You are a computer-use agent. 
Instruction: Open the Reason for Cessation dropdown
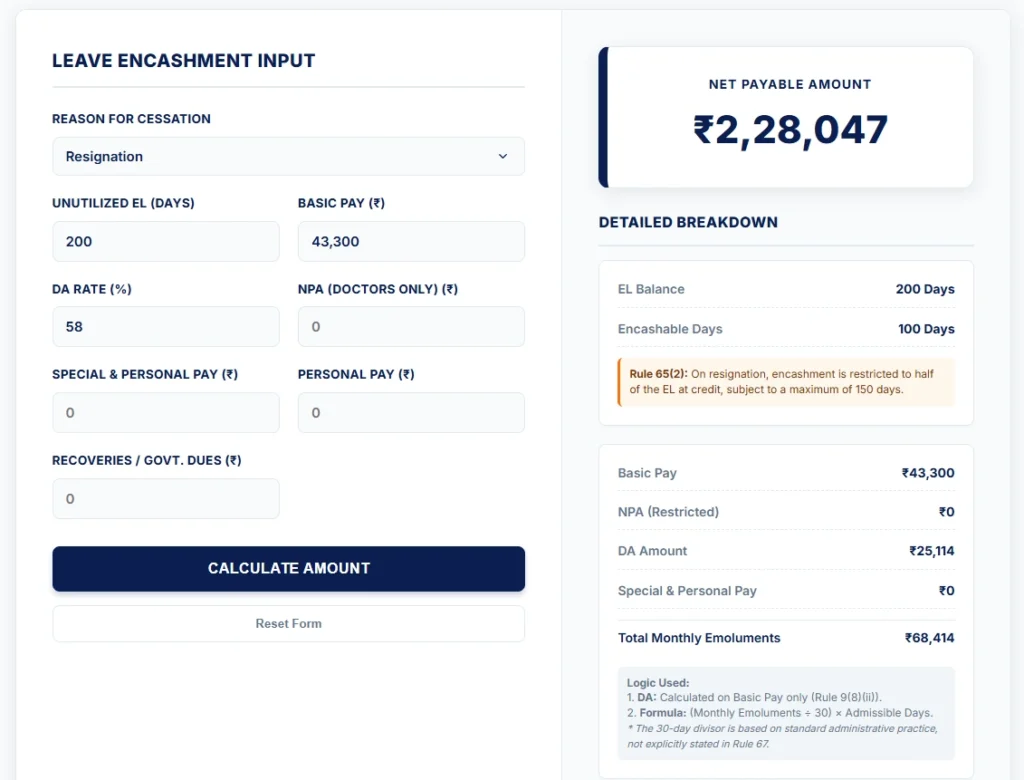coord(288,156)
